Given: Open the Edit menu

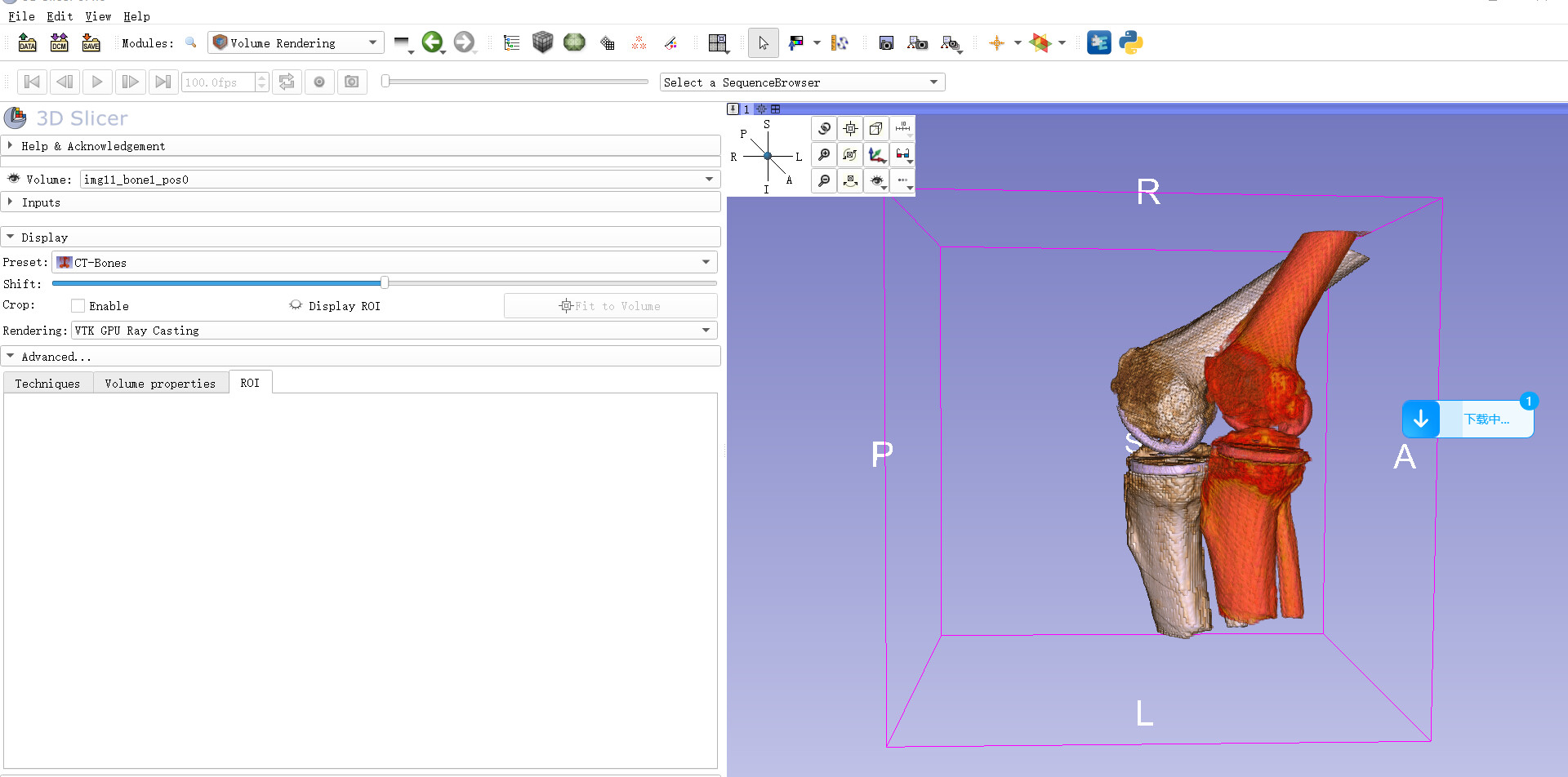Looking at the screenshot, I should (x=60, y=16).
